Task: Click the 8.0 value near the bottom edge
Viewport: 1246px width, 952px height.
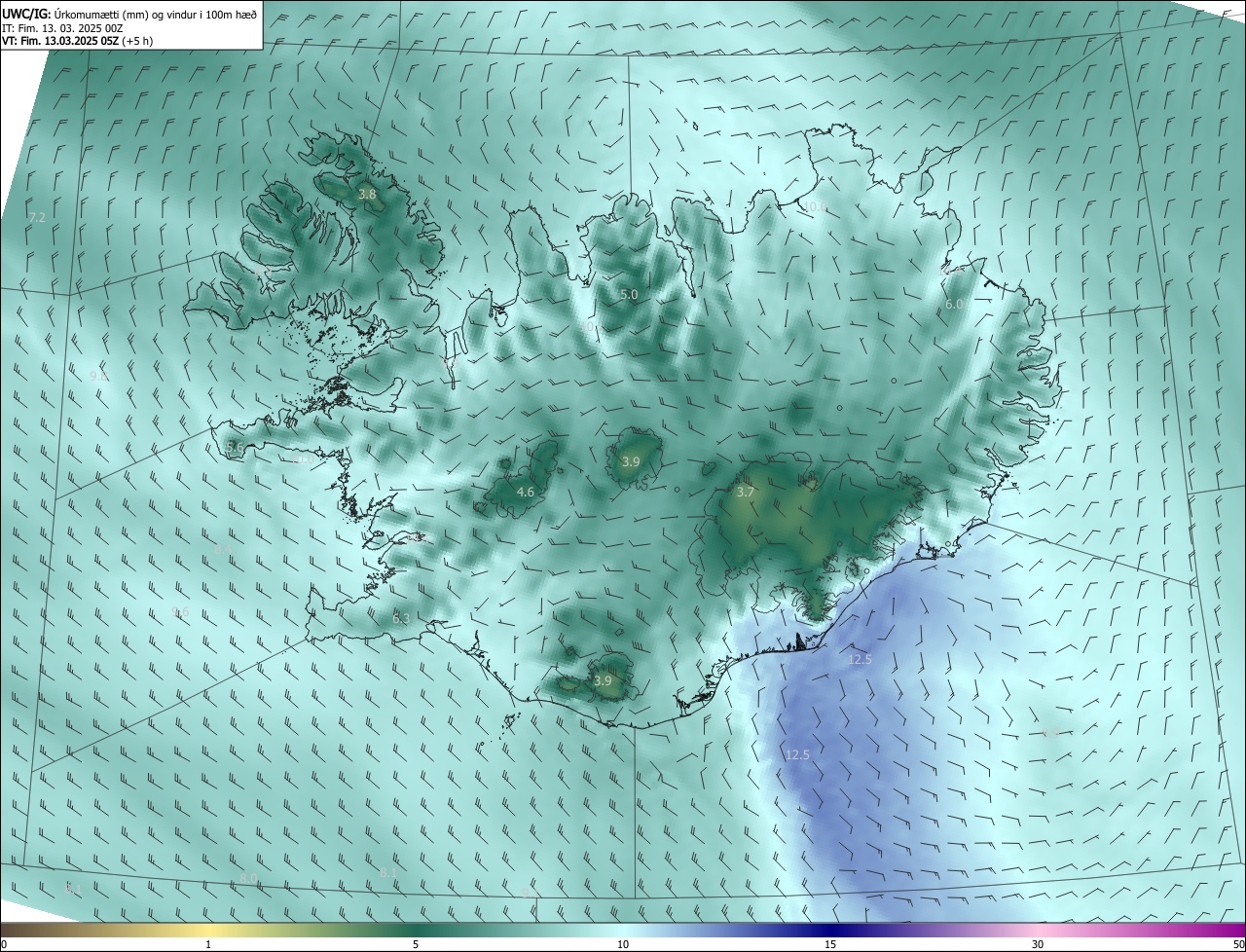Action: 248,878
